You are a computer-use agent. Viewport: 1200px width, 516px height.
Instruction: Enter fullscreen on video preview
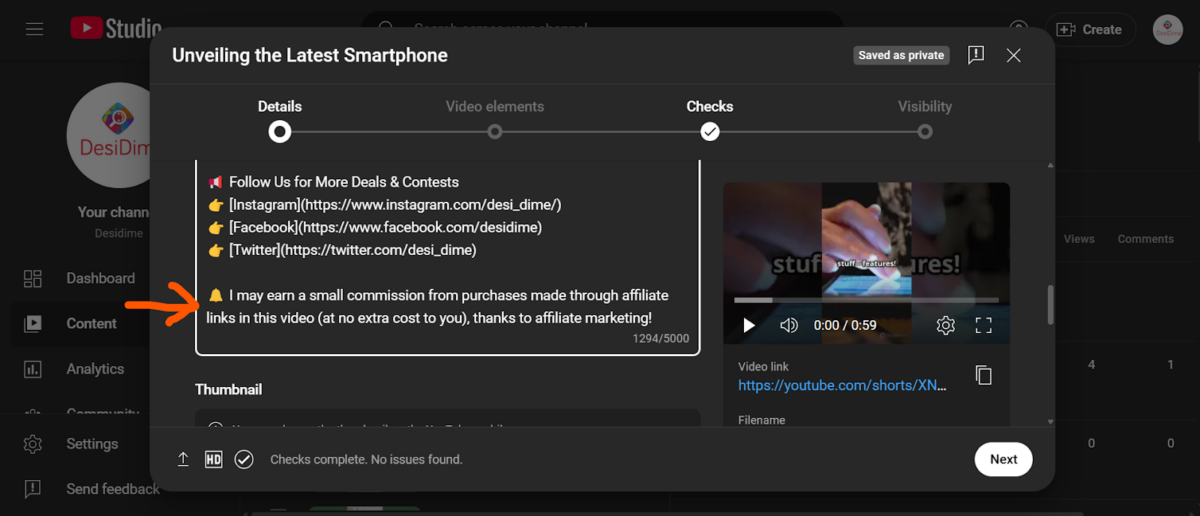click(x=983, y=325)
